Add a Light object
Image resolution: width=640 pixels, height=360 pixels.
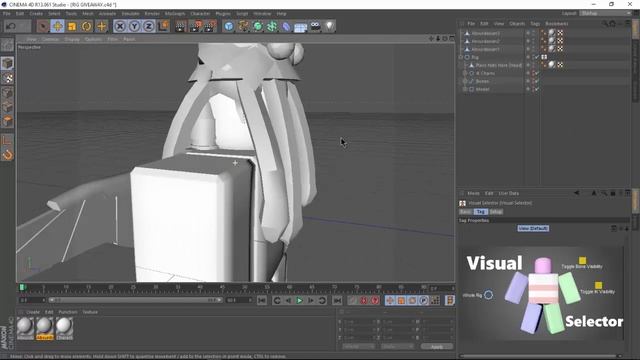tap(330, 27)
